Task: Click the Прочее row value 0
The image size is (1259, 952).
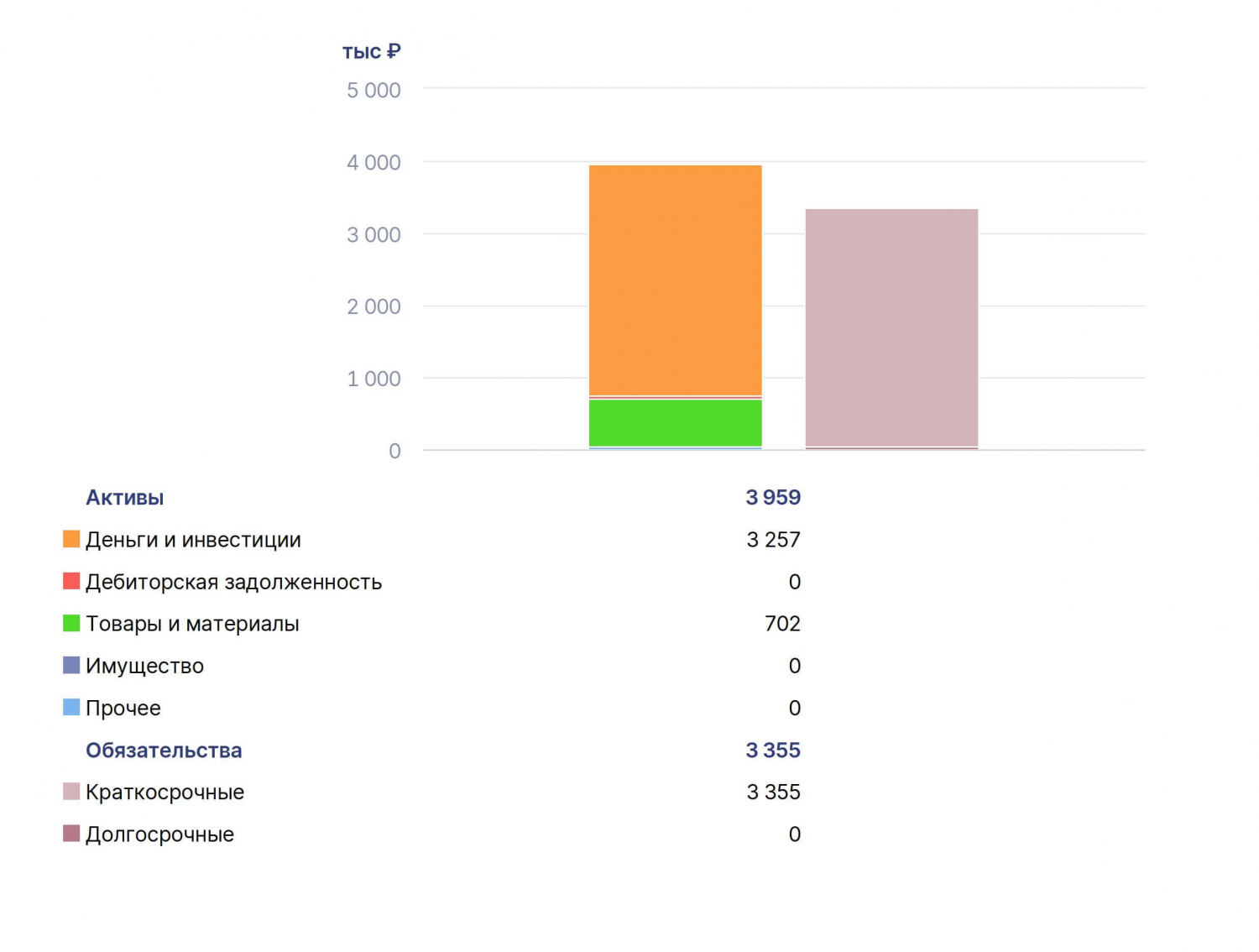Action: pyautogui.click(x=795, y=708)
